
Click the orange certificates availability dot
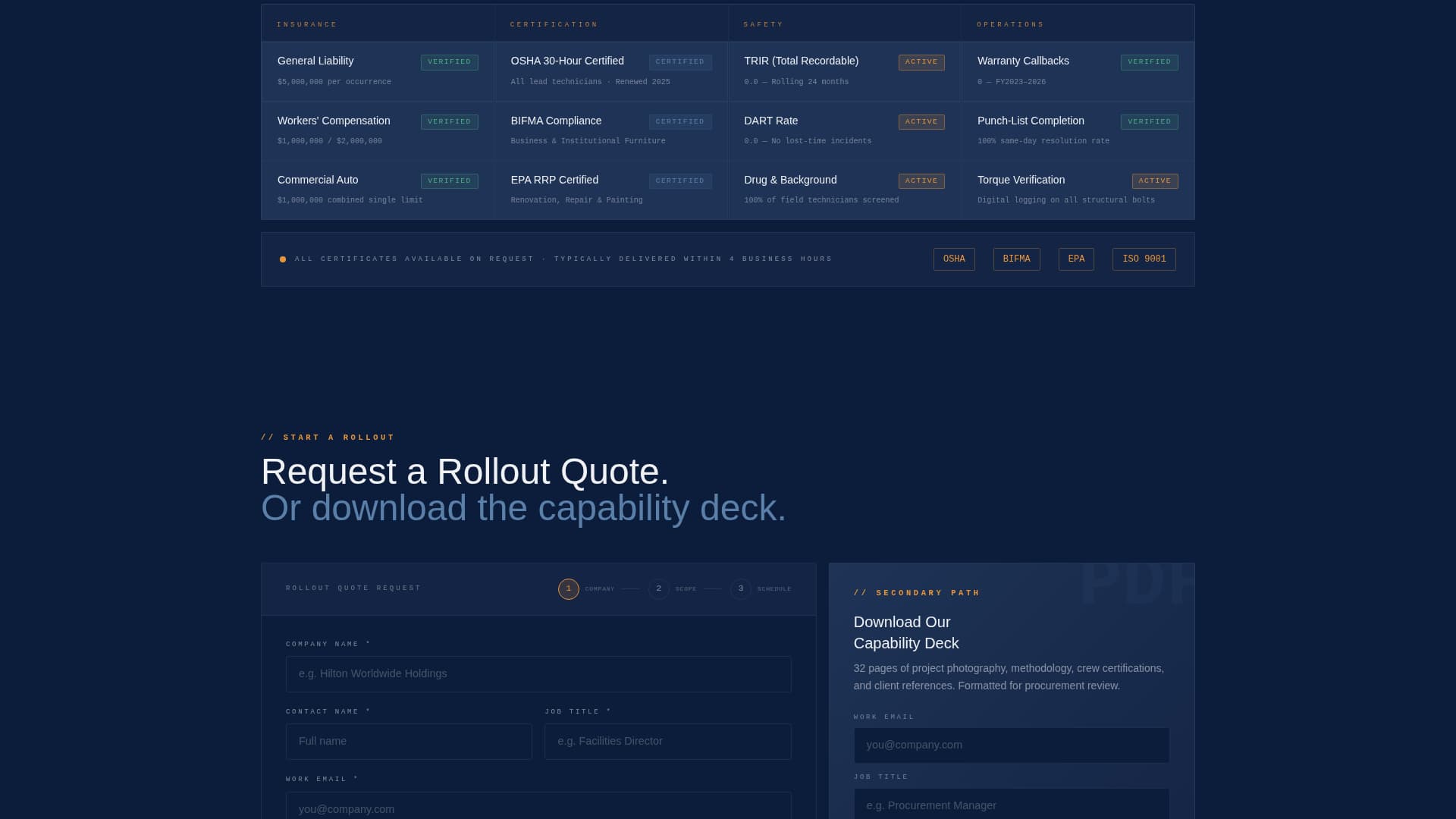click(283, 259)
